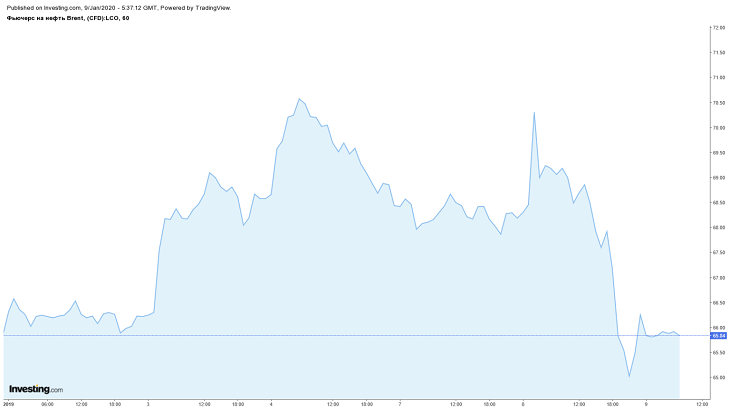The height and width of the screenshot is (410, 730).
Task: Click the lowest dip of the price line
Action: [629, 376]
